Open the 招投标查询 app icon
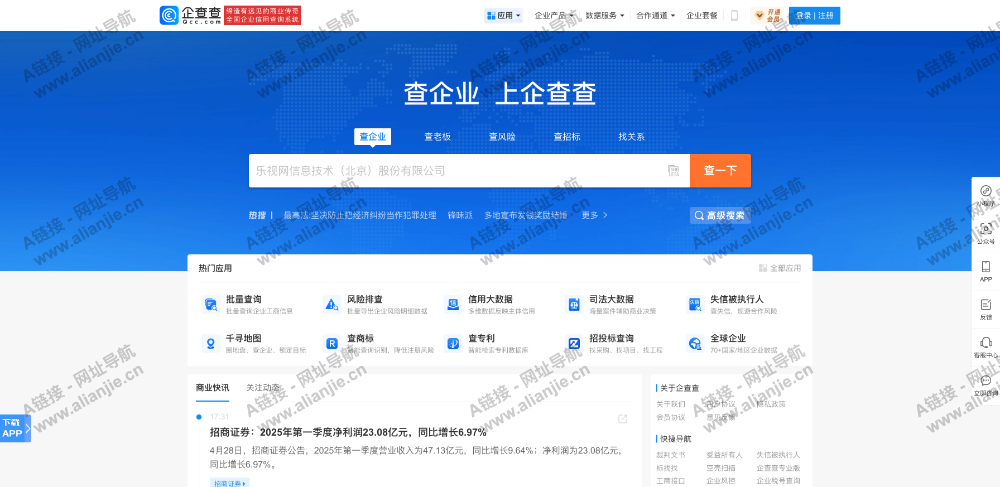This screenshot has height=487, width=1000. coord(574,344)
